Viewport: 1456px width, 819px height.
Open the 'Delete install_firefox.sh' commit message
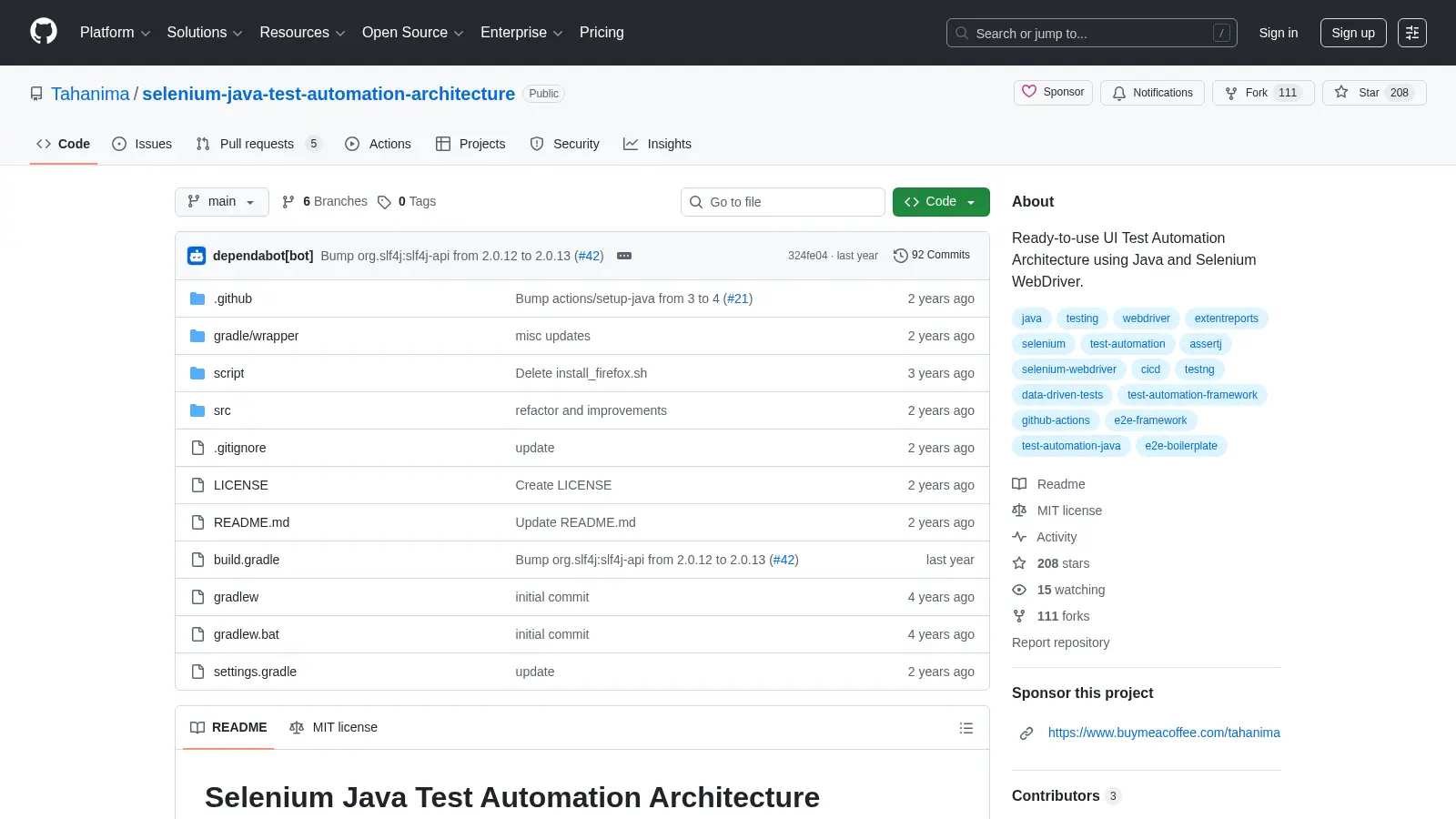pos(581,373)
